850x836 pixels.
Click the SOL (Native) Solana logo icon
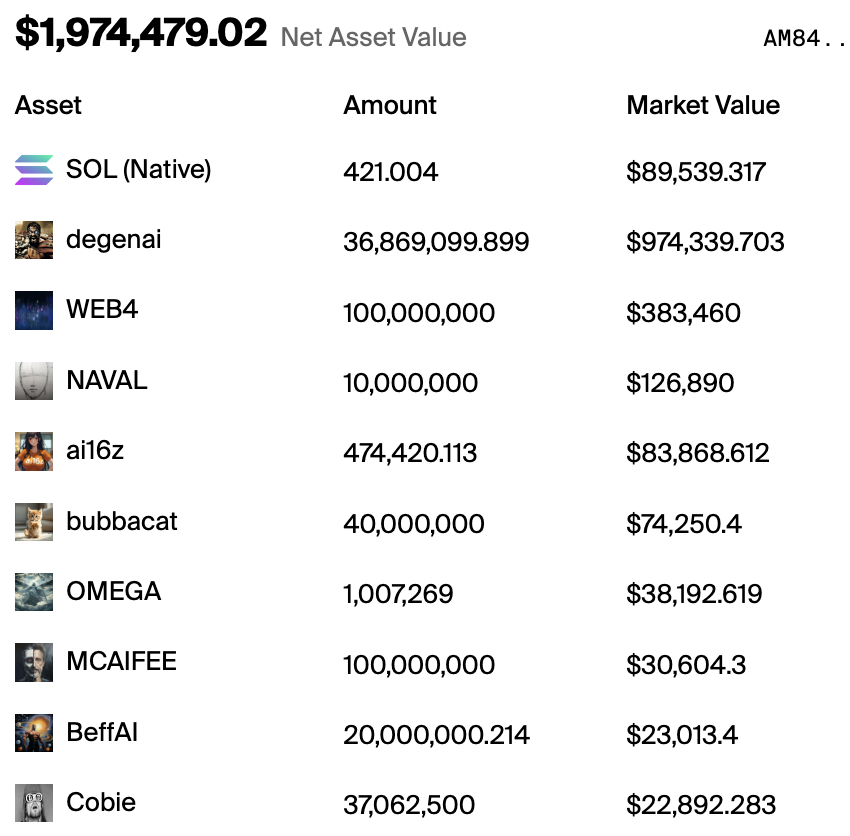(34, 170)
